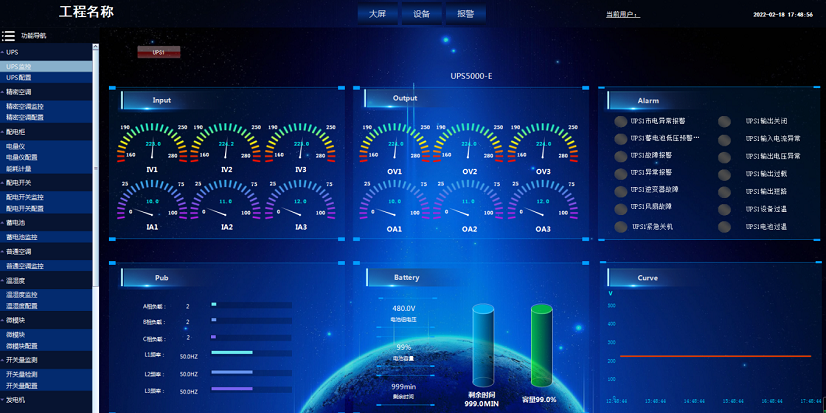The width and height of the screenshot is (826, 413).
Task: Click the OV2 output voltage gauge
Action: point(469,142)
